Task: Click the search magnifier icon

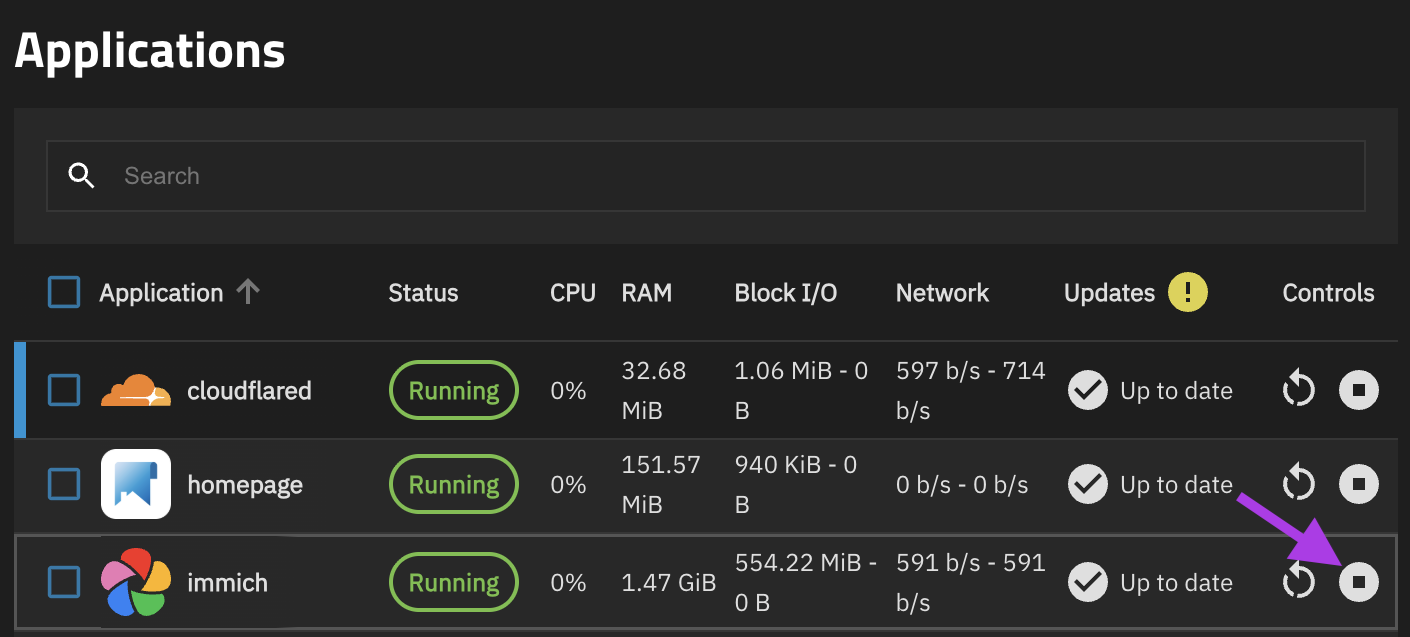Action: [81, 176]
